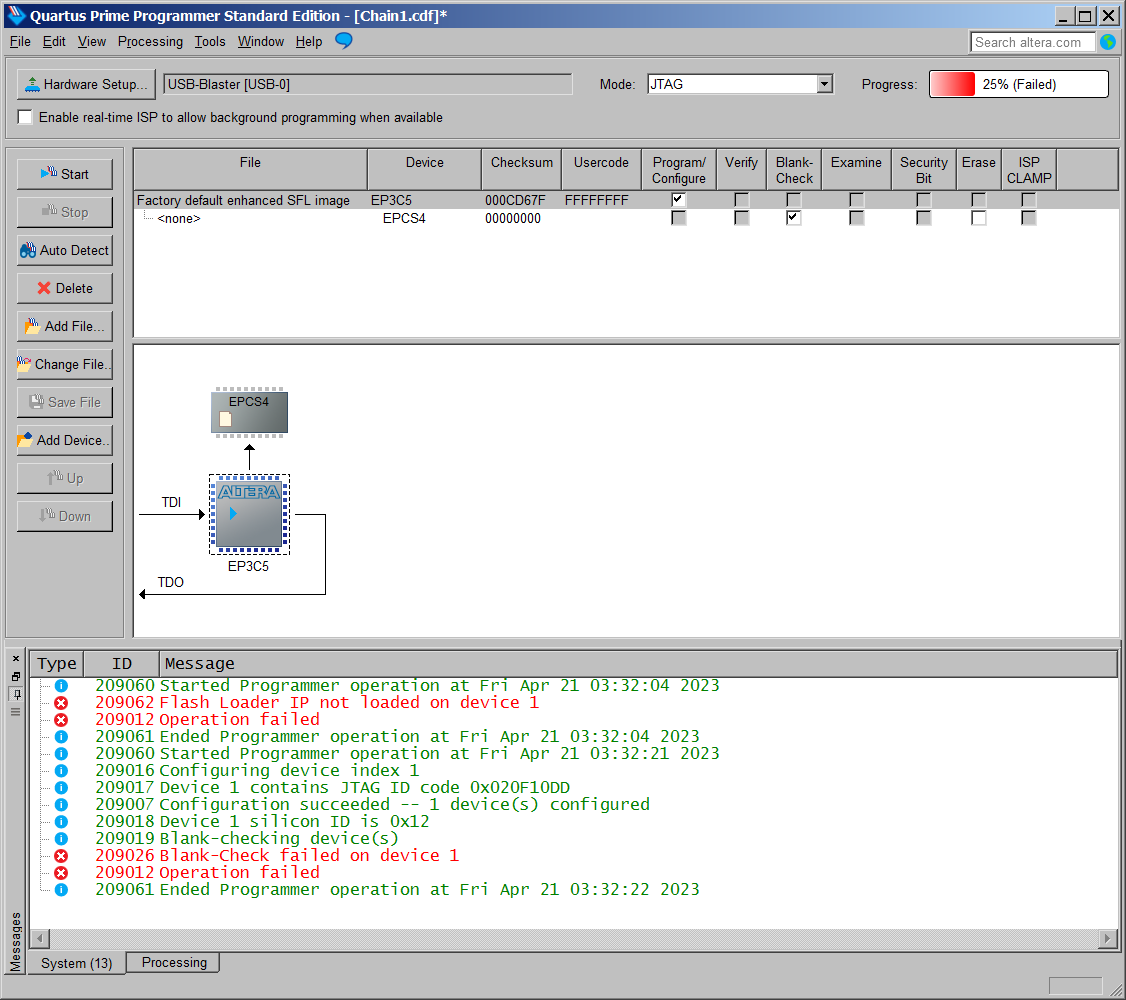The image size is (1126, 1000).
Task: Click Auto Detect to scan the chain
Action: 65,251
